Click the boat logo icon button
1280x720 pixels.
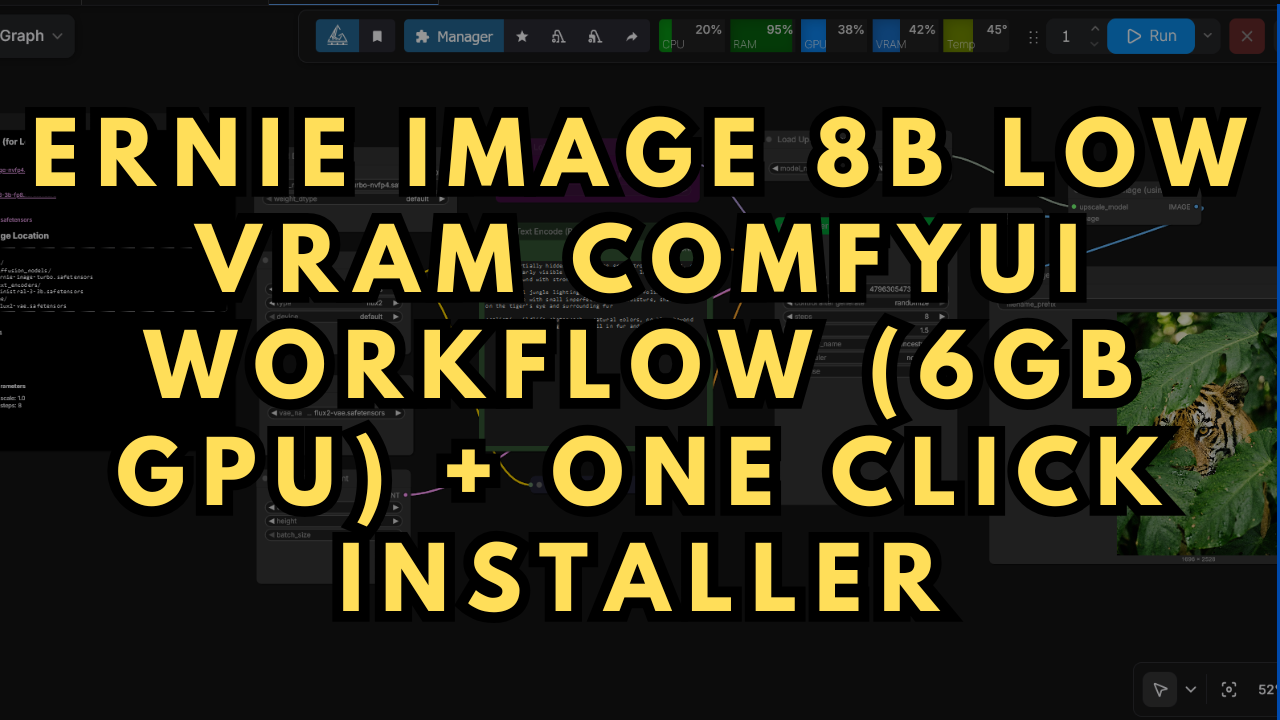[x=338, y=36]
